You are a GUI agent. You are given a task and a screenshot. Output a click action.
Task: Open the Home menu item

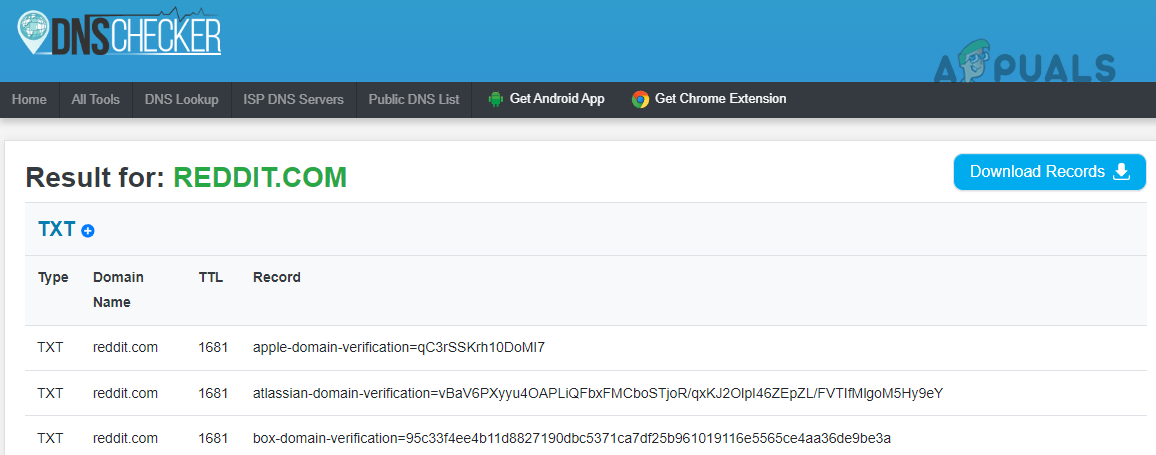(29, 100)
